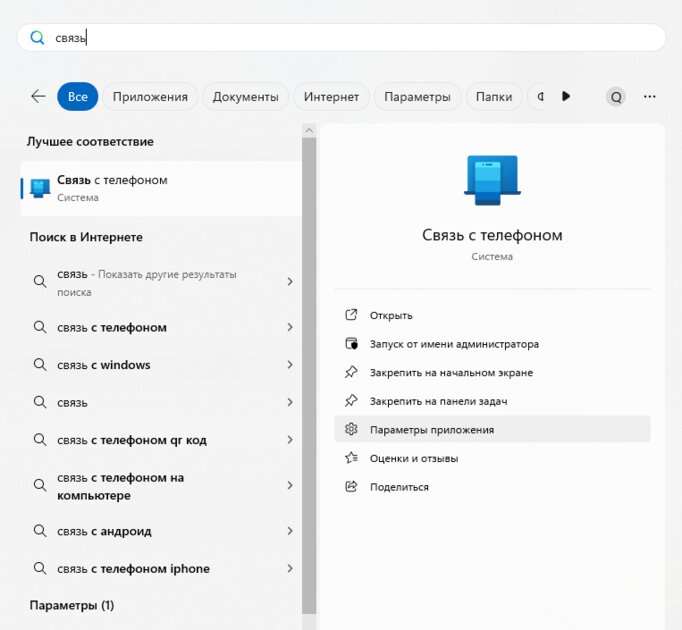
Task: Click the search input field with 'связь'
Action: pos(340,38)
